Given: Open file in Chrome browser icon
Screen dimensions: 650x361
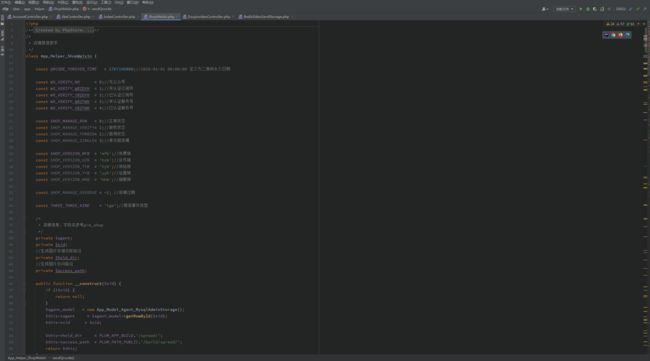Looking at the screenshot, I should tap(613, 35).
